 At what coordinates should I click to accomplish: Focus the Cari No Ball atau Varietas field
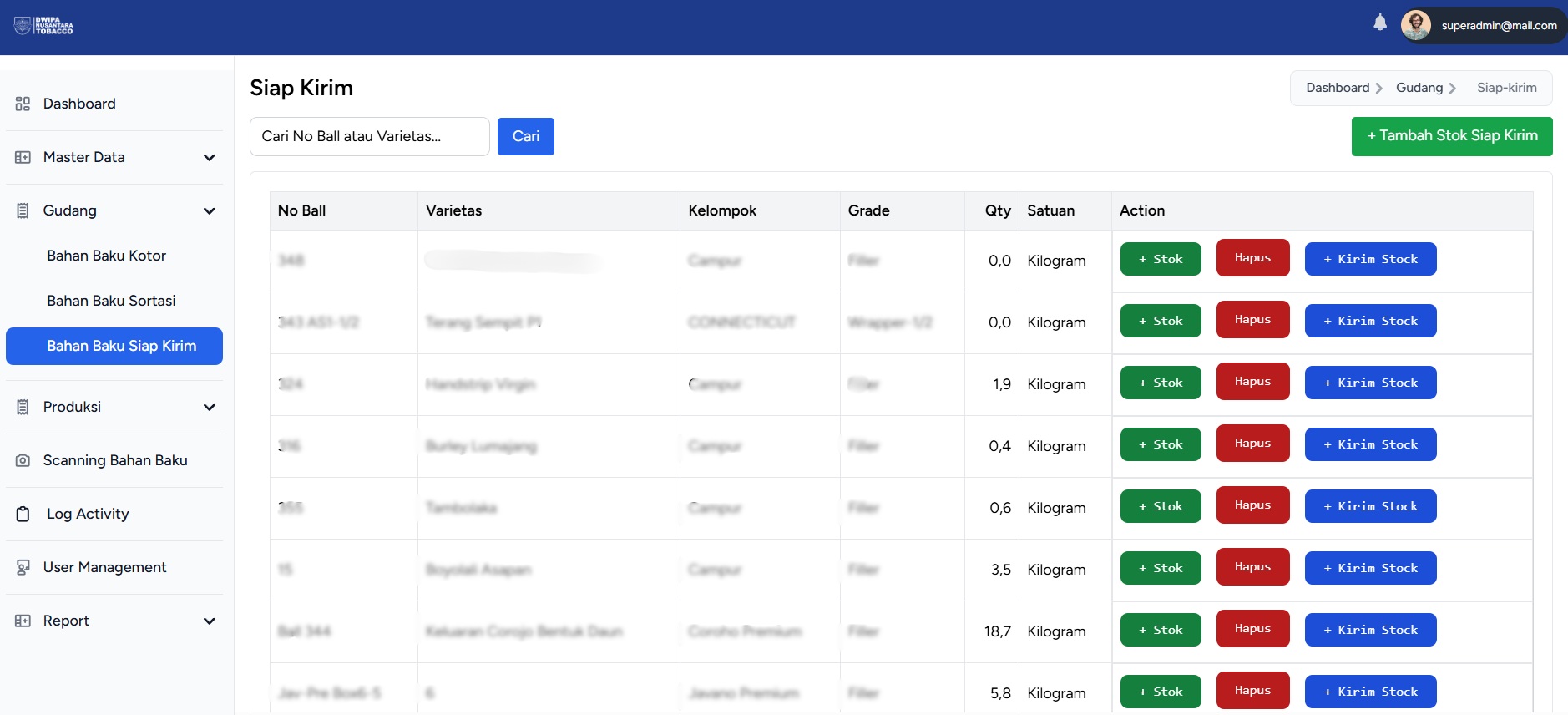tap(370, 136)
